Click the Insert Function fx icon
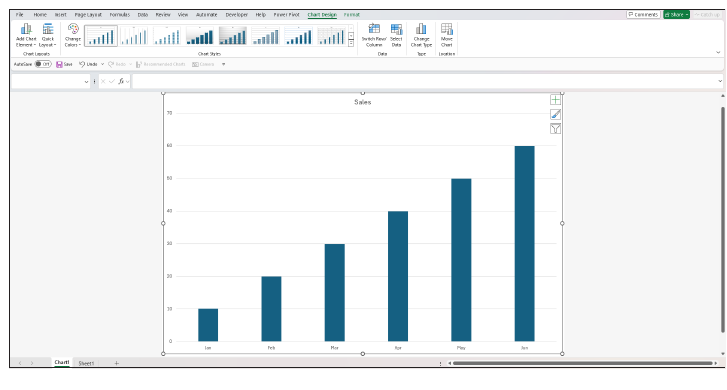This screenshot has height=390, width=727. 121,82
